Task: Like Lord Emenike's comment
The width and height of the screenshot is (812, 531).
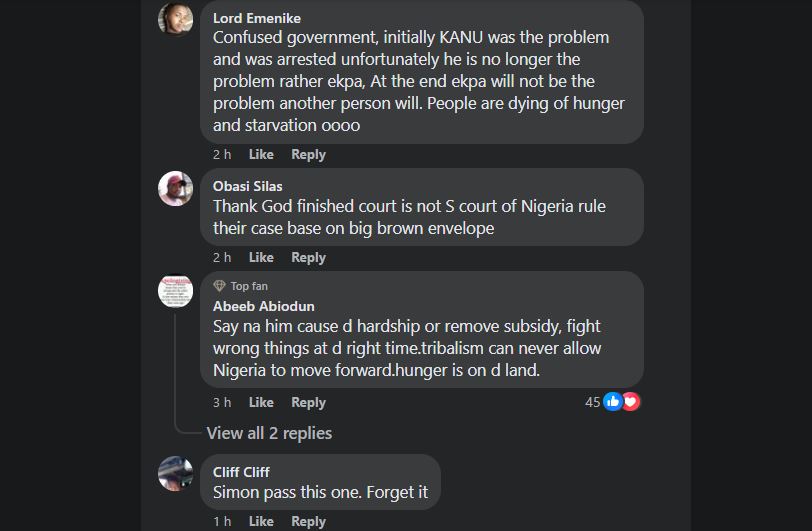Action: coord(261,154)
